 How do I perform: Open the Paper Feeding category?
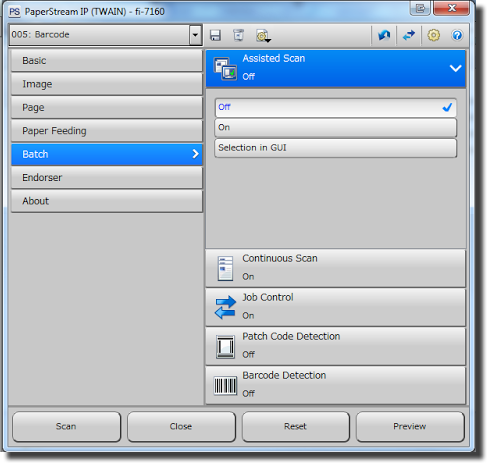pyautogui.click(x=107, y=131)
